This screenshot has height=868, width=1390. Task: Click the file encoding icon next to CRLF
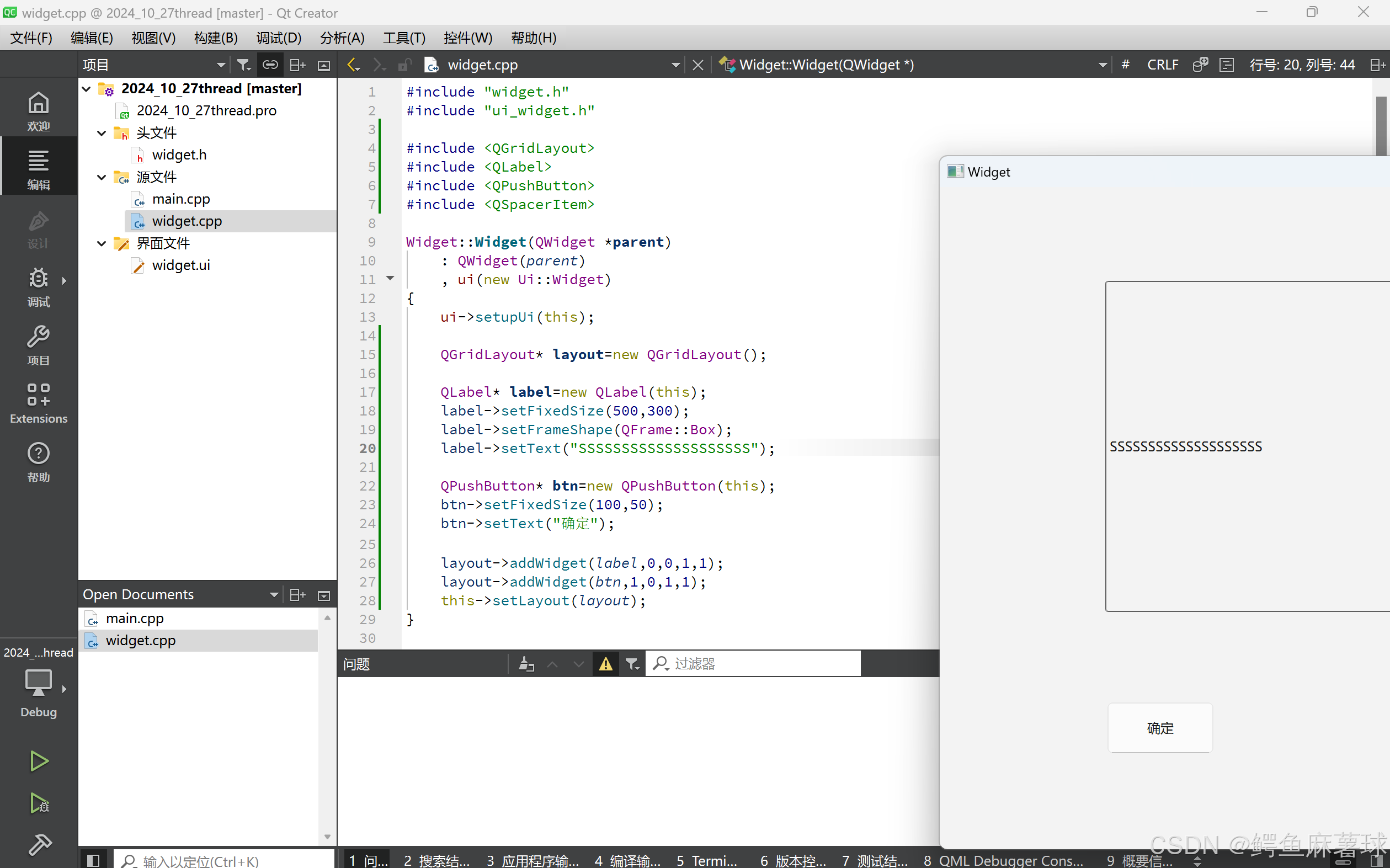[x=1200, y=65]
